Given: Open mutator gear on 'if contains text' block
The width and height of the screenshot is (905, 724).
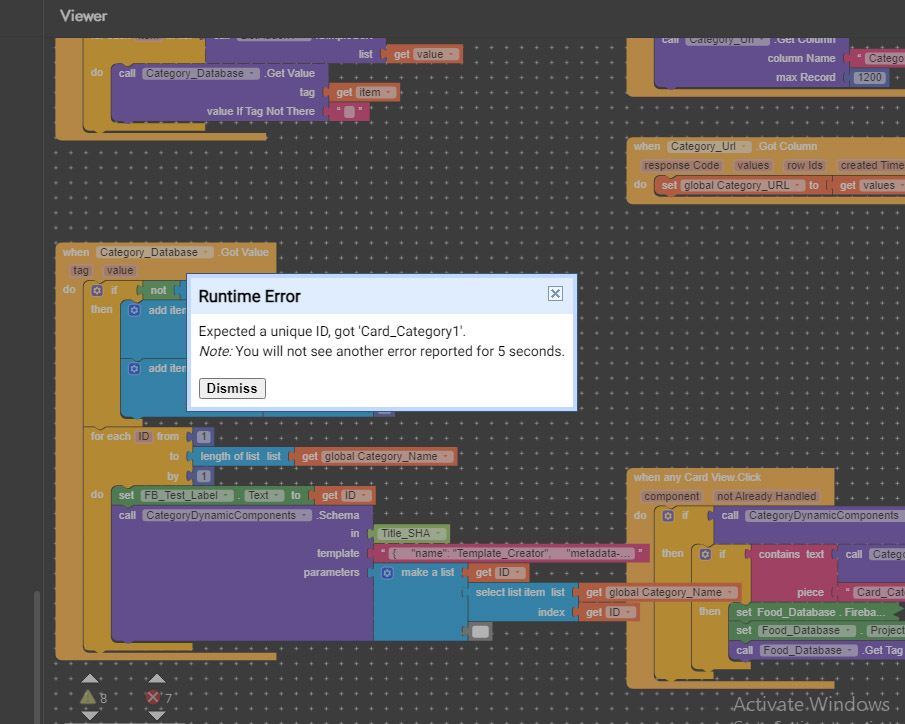Looking at the screenshot, I should [705, 554].
